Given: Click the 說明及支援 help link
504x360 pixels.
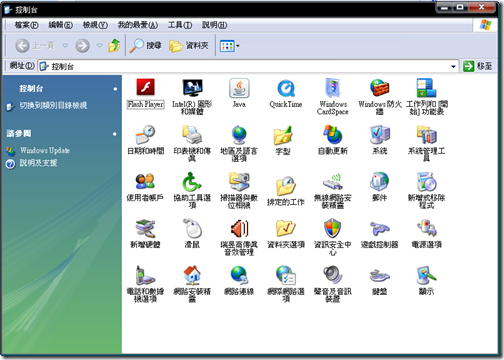Looking at the screenshot, I should 38,163.
